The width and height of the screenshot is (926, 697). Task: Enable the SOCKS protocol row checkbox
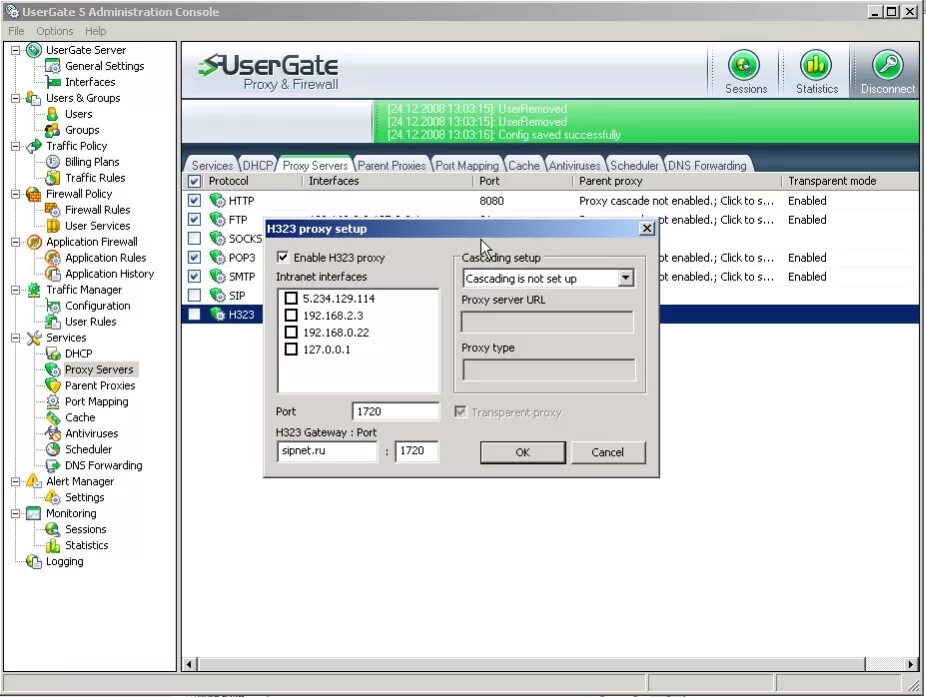(x=194, y=239)
